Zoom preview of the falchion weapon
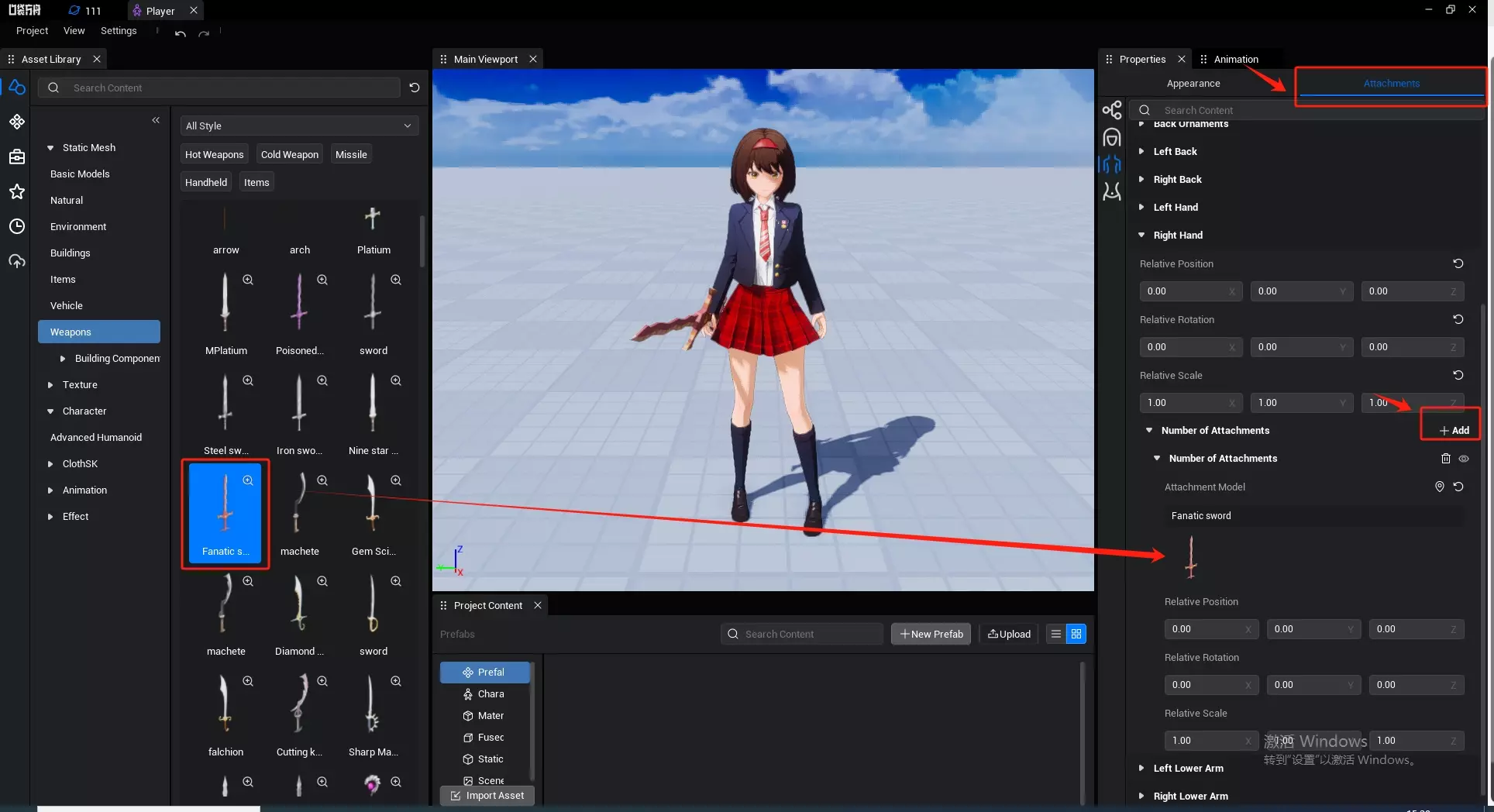The width and height of the screenshot is (1494, 812). point(248,681)
